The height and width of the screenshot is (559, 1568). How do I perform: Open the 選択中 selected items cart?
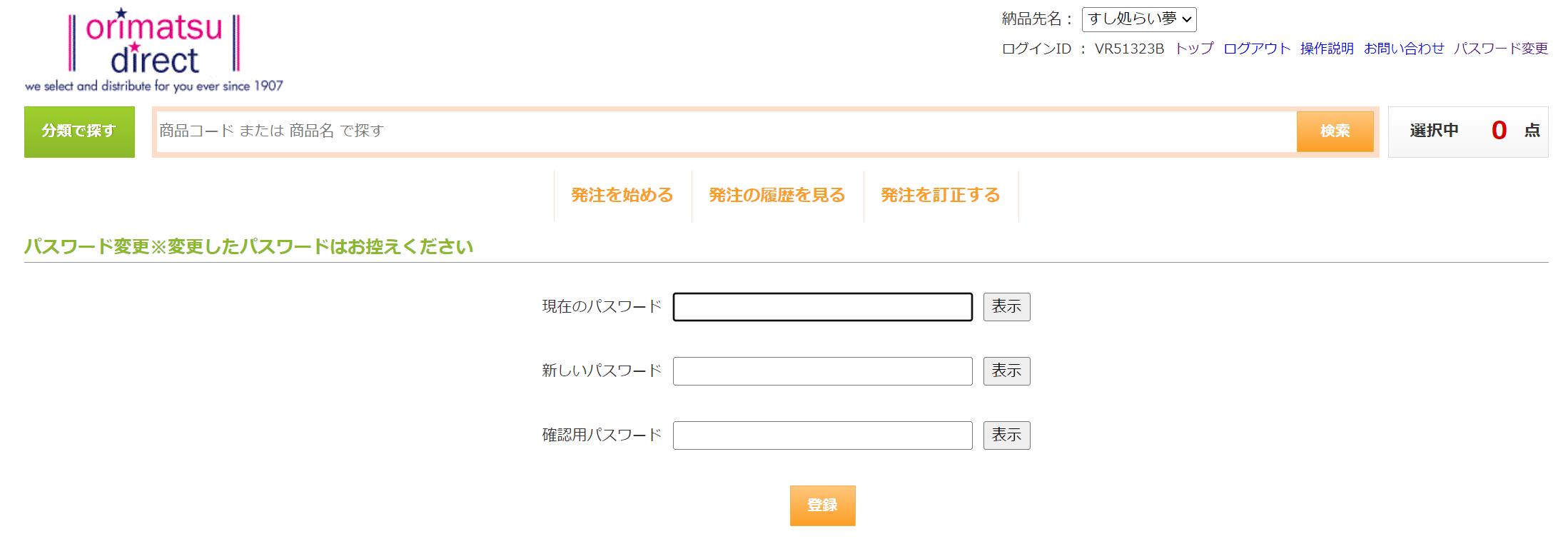(1467, 131)
